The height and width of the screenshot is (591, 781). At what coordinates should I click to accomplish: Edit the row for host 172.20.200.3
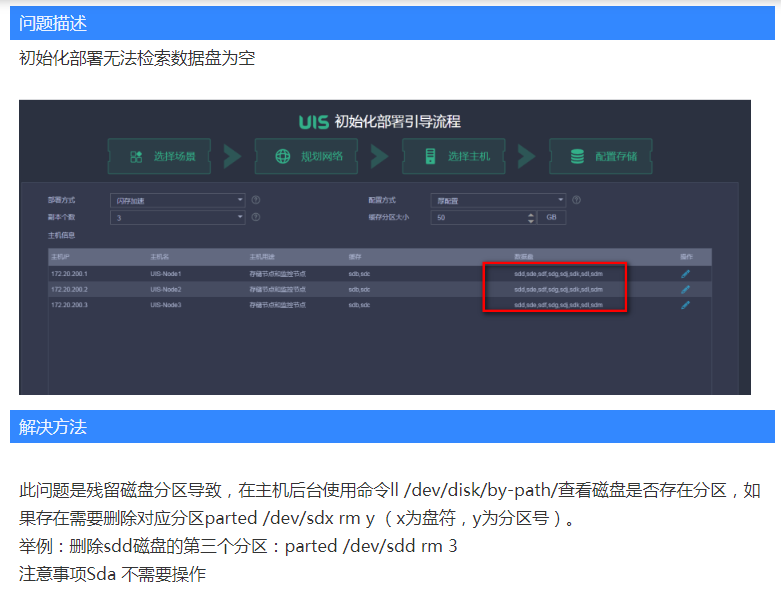[686, 305]
